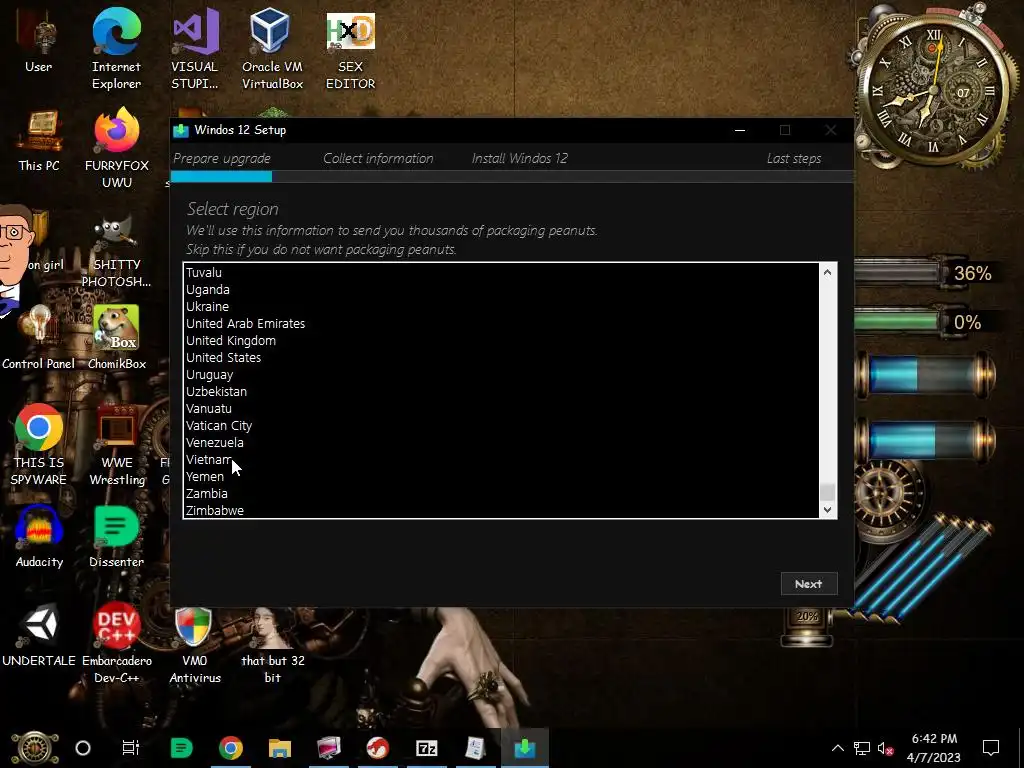The width and height of the screenshot is (1024, 768).
Task: Select Ukraine in the region list
Action: (501, 306)
